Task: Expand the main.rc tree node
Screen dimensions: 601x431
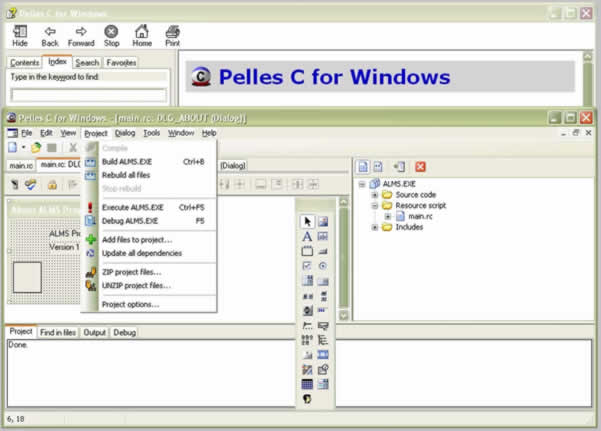Action: tap(388, 216)
